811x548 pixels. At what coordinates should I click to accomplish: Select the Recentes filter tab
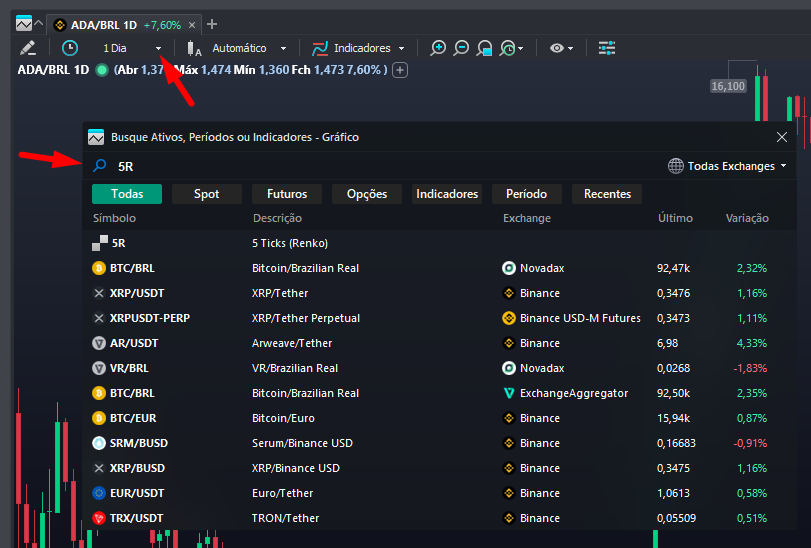(x=607, y=194)
